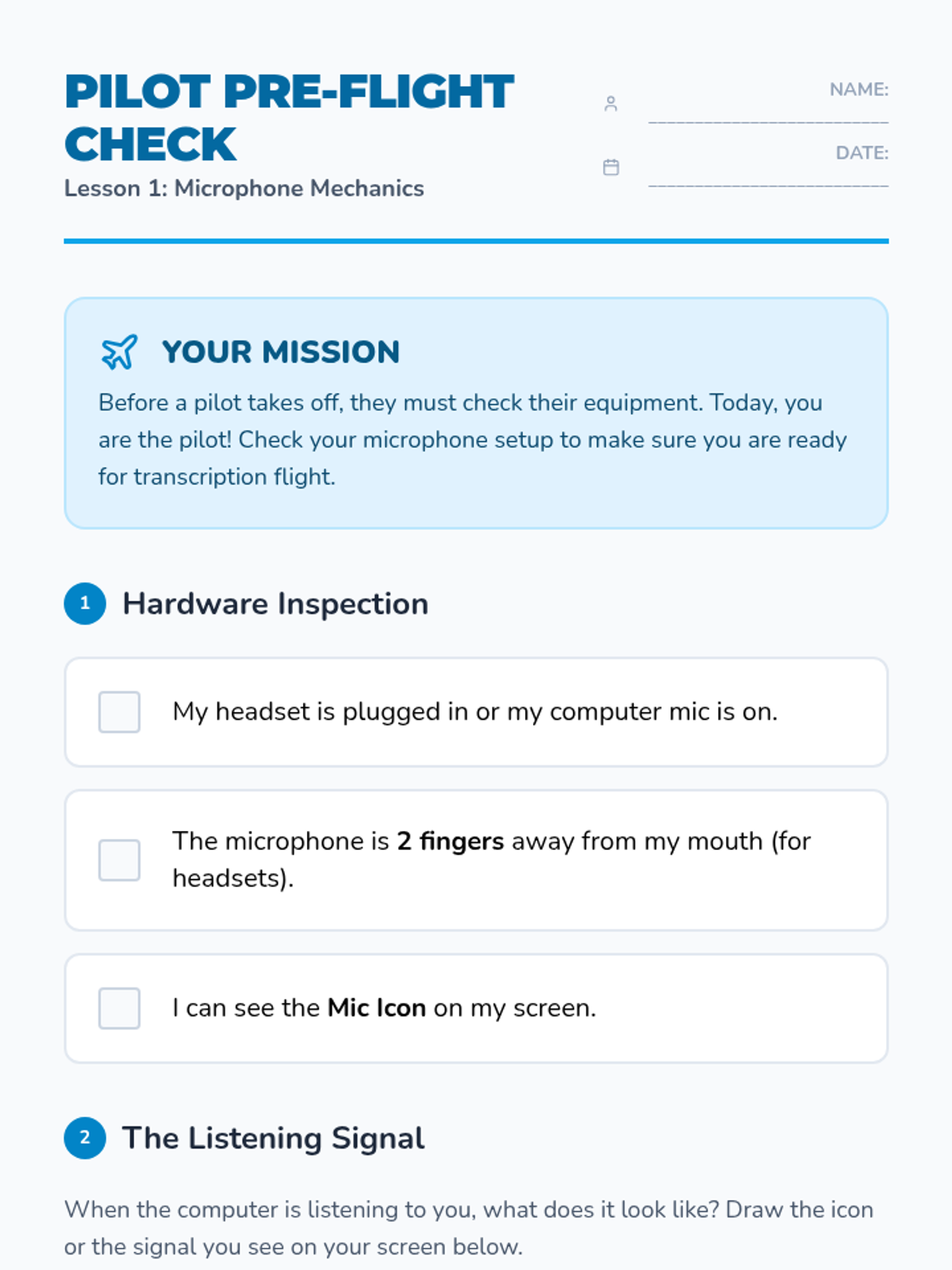This screenshot has width=952, height=1270.
Task: Click the mission description paragraph
Action: coord(473,440)
